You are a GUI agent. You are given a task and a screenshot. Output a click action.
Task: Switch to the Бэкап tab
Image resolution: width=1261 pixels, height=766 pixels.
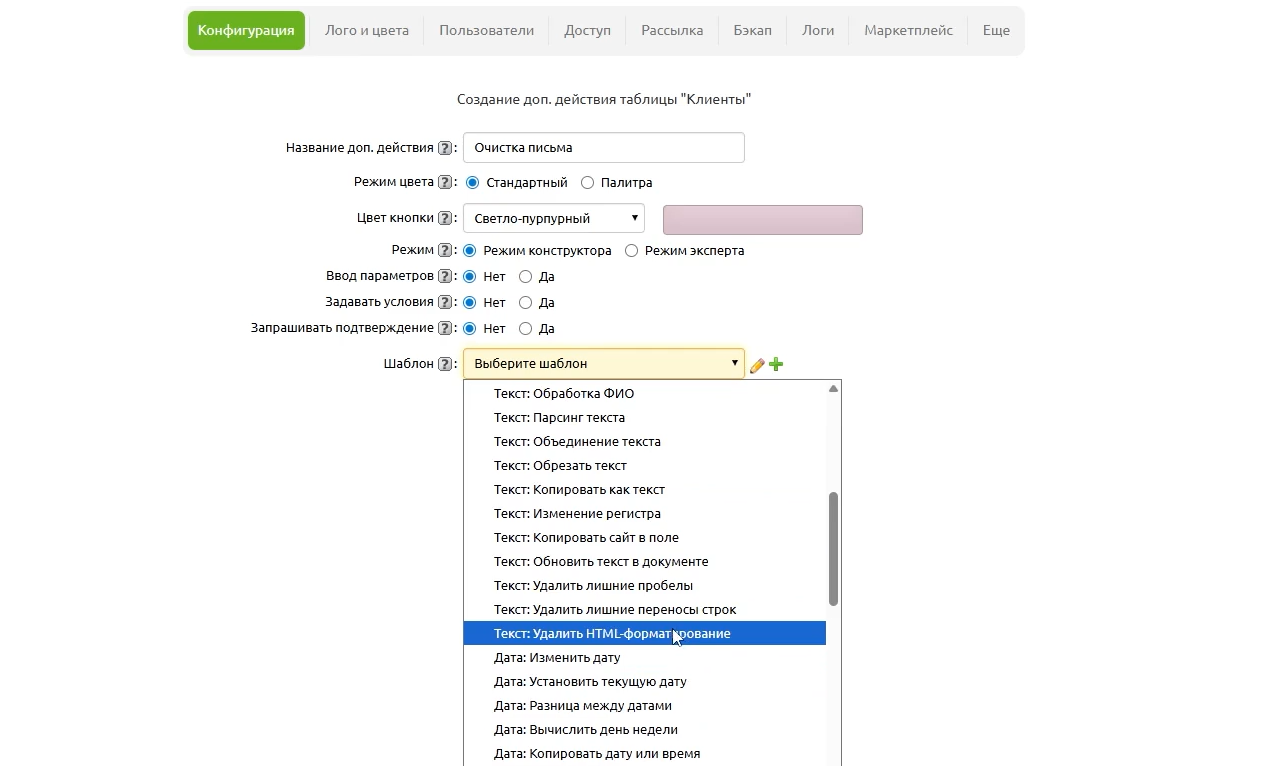tap(752, 30)
